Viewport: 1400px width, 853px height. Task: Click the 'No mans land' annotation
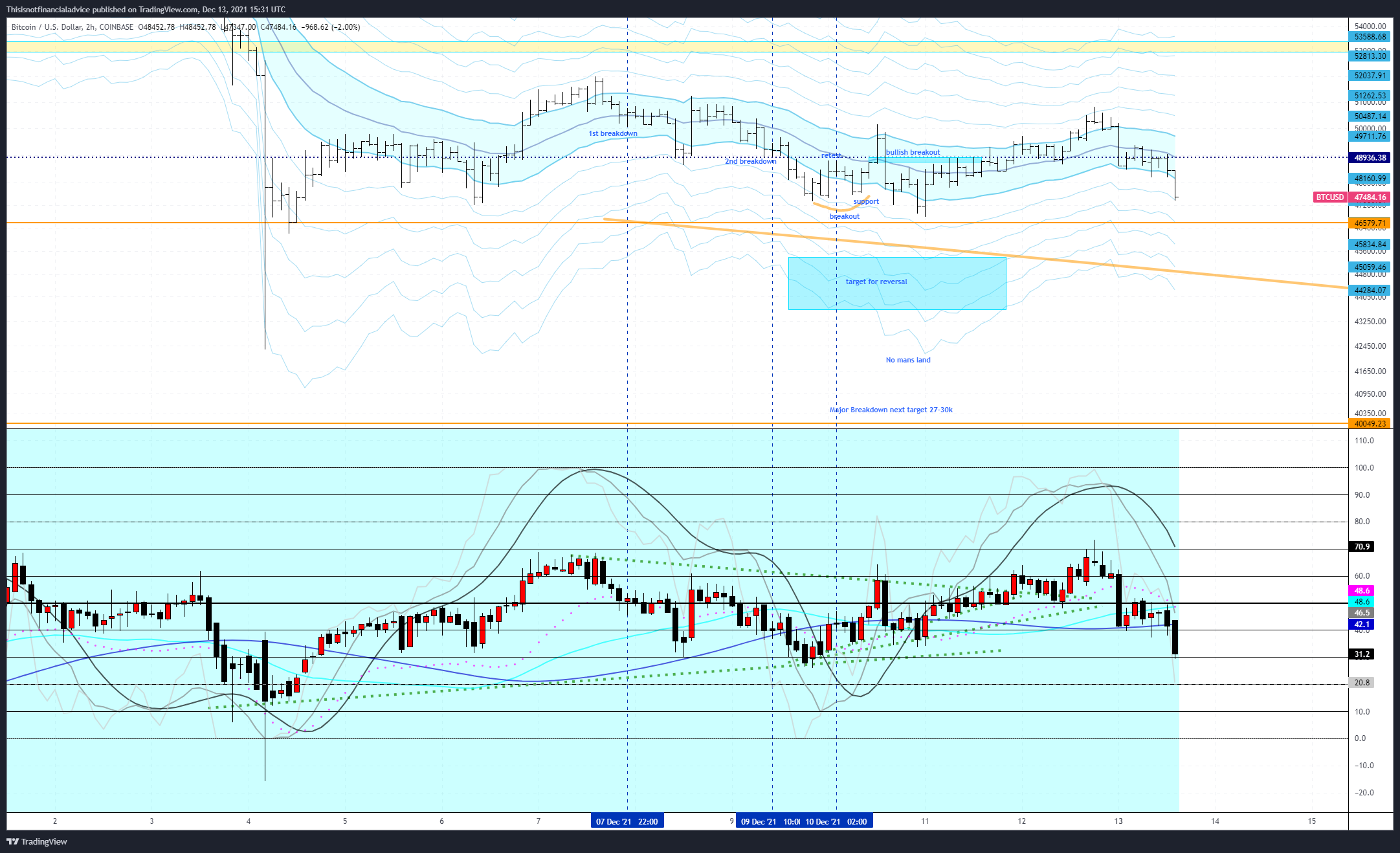point(908,360)
